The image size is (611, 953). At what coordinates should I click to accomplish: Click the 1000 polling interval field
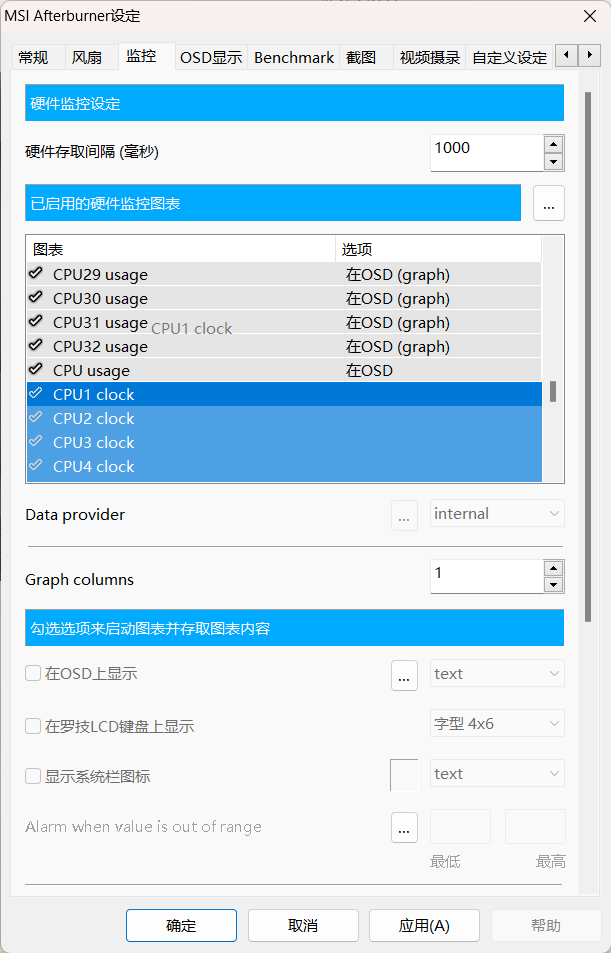[x=486, y=153]
